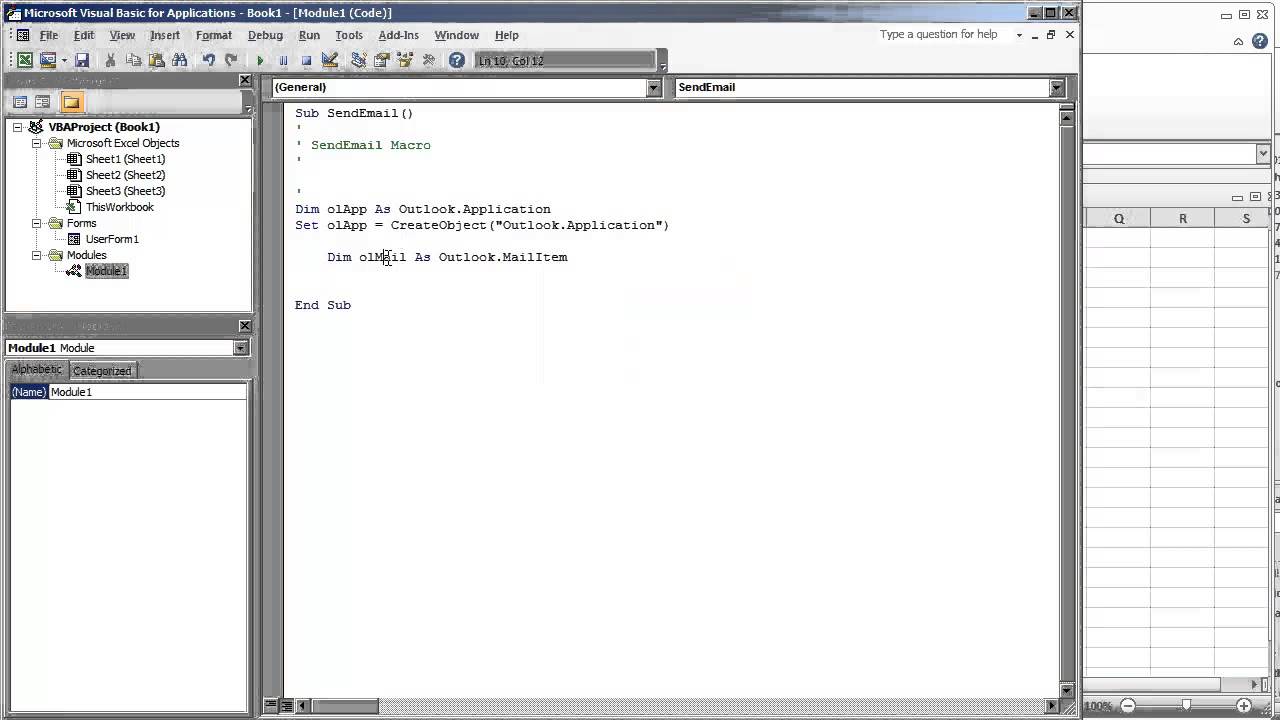Click column R header in Excel window
This screenshot has width=1280, height=720.
coord(1182,219)
